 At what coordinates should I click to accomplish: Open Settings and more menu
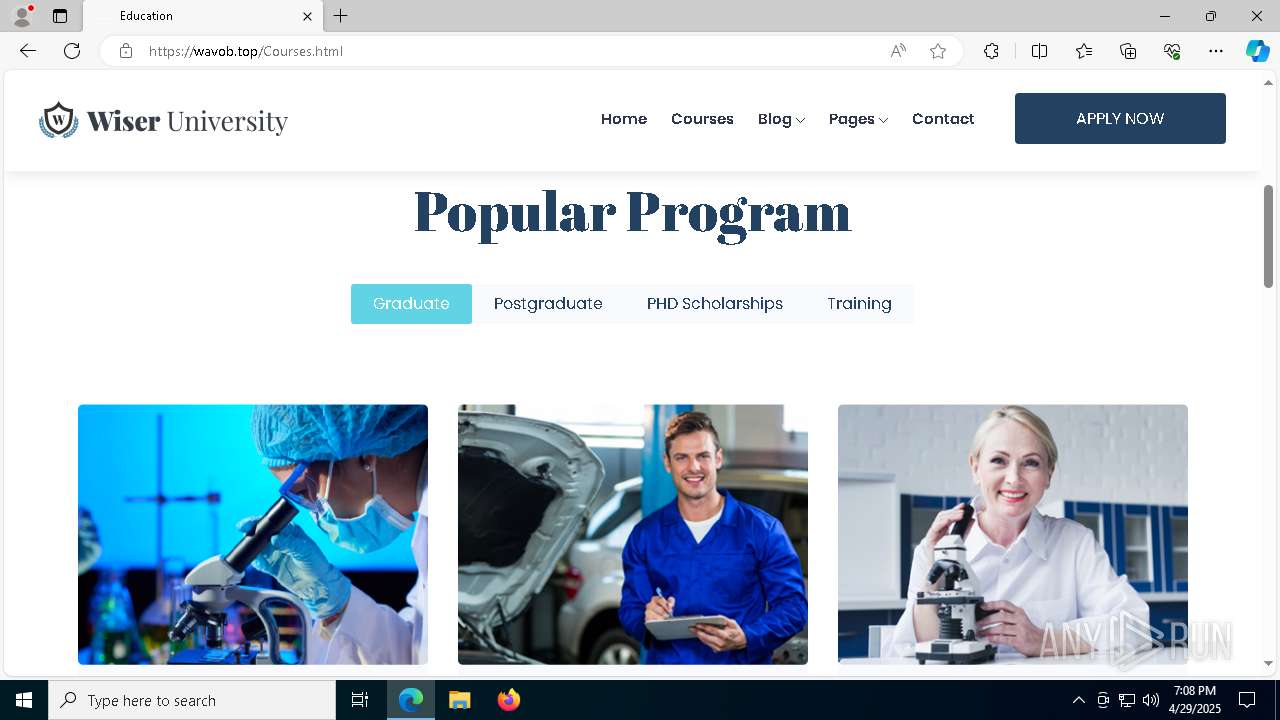1216,51
